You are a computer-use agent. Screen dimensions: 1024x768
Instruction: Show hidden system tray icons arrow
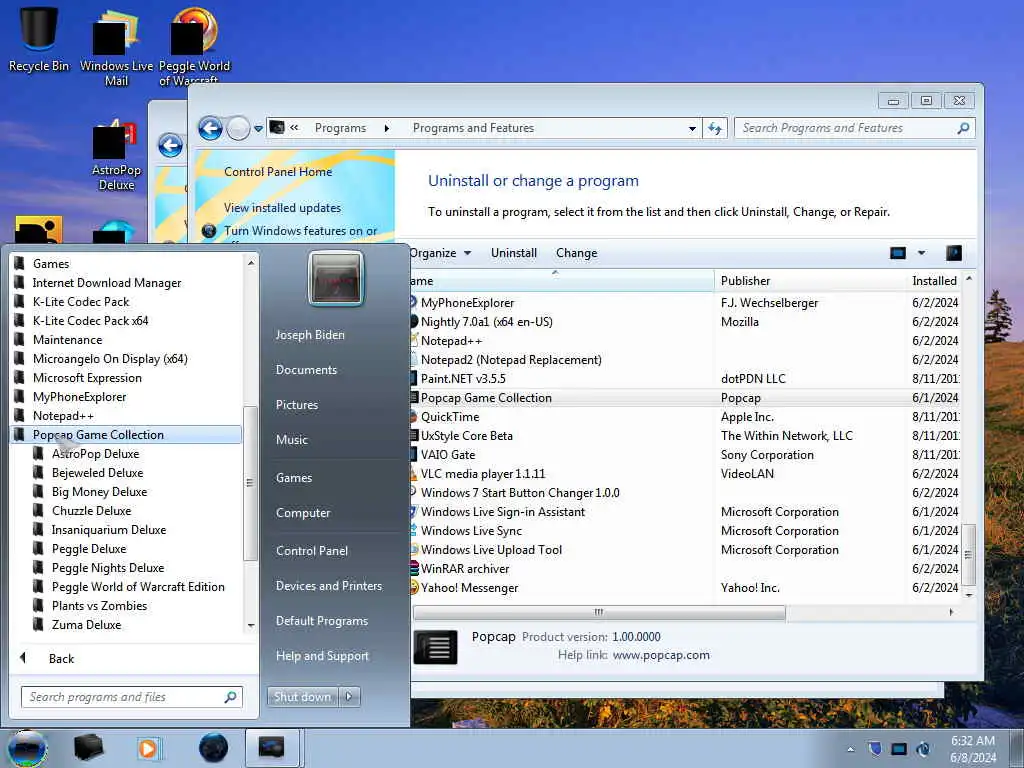click(x=850, y=750)
